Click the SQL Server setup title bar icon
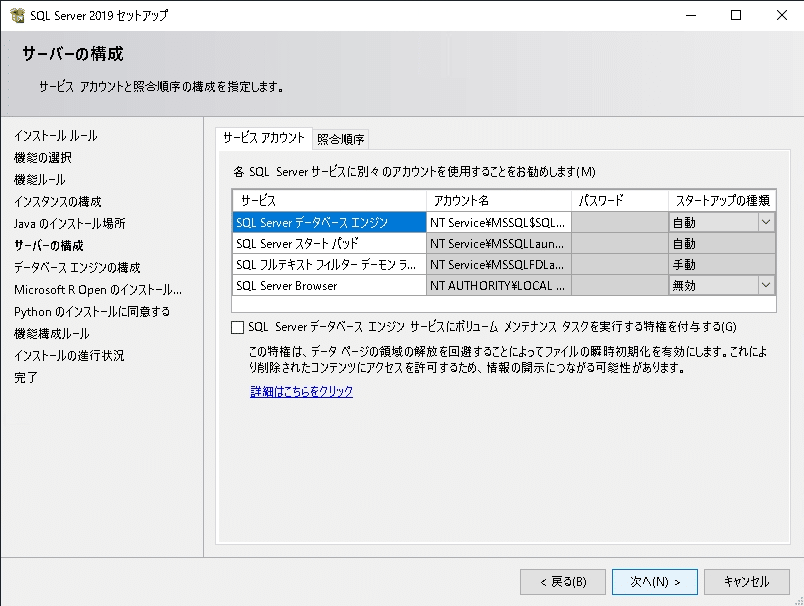Viewport: 804px width, 606px height. click(17, 15)
